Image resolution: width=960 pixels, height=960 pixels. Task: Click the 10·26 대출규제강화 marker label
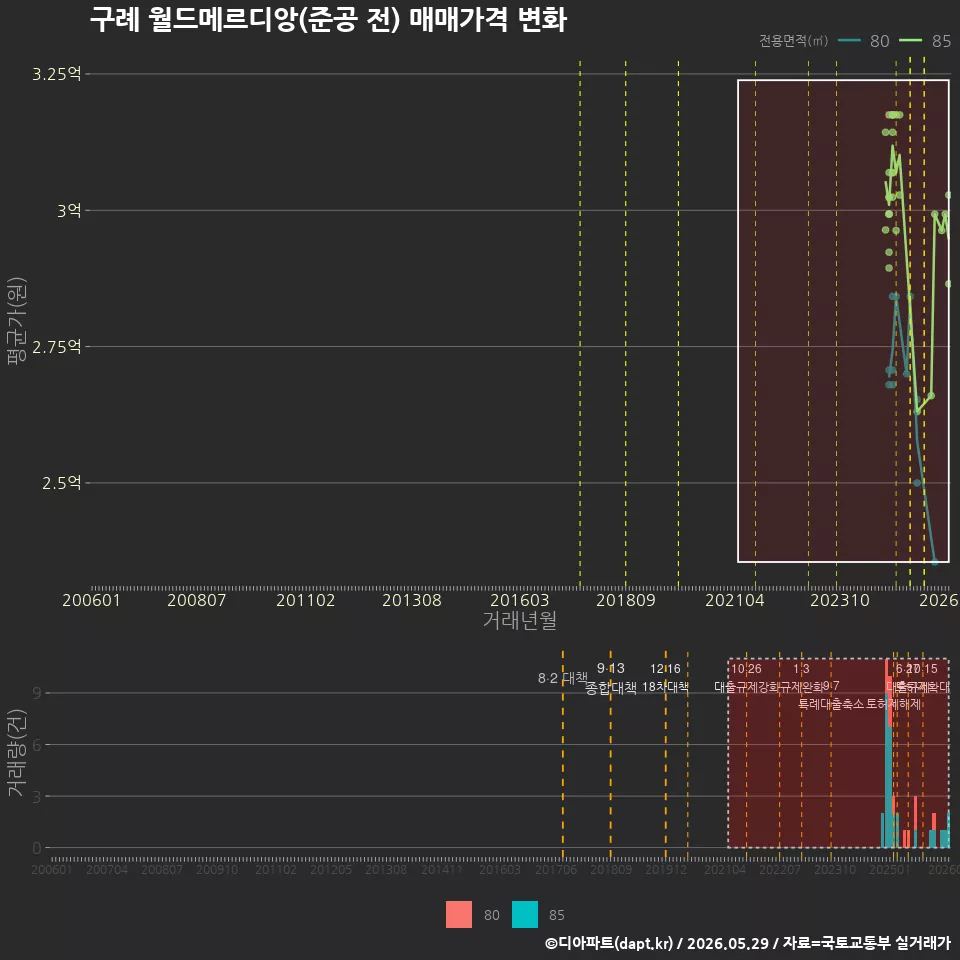click(746, 678)
